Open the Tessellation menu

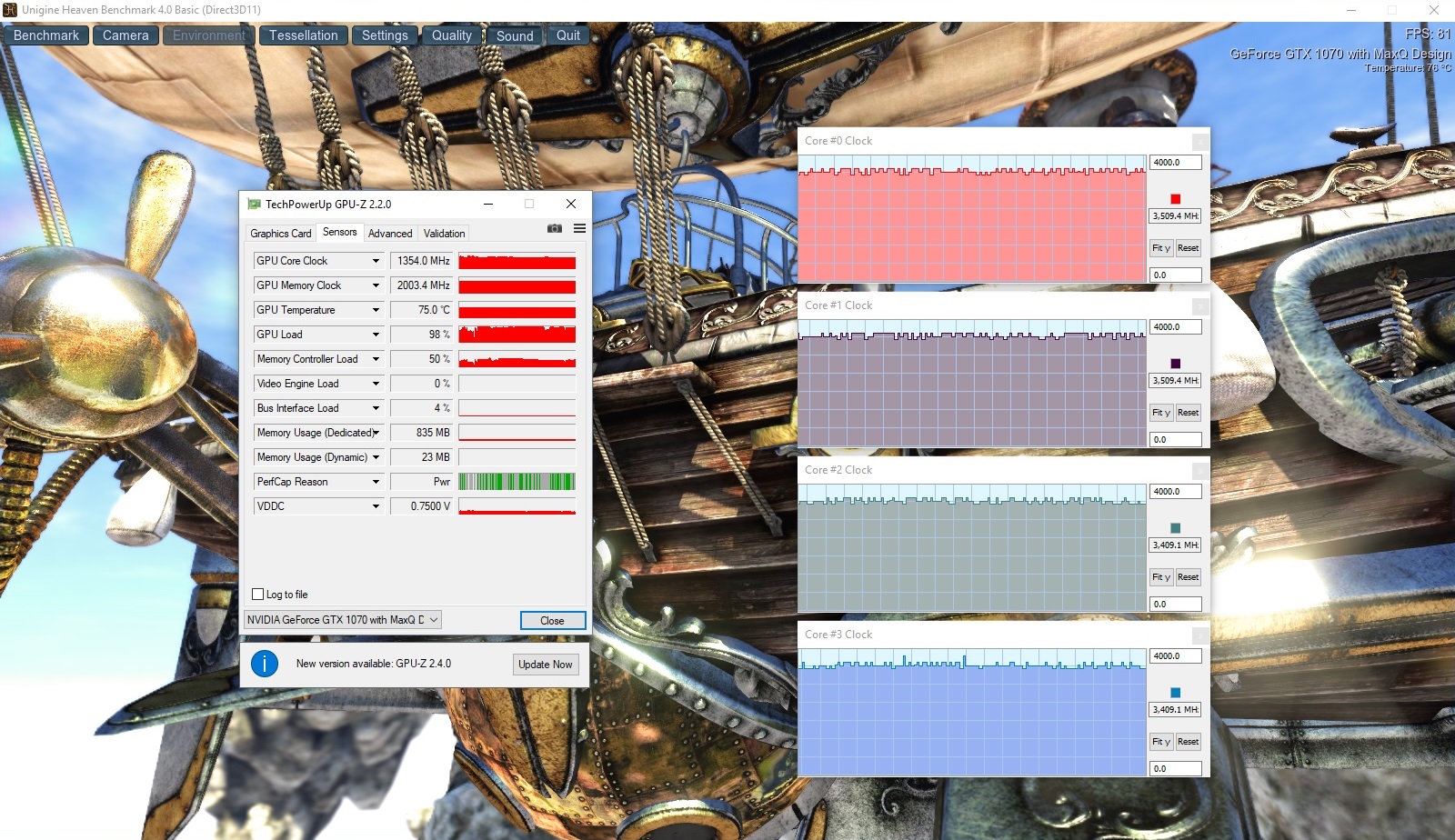tap(304, 35)
